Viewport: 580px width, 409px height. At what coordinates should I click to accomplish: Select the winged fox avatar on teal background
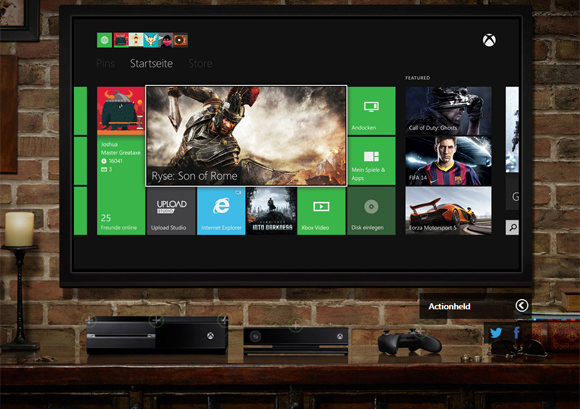coord(151,40)
